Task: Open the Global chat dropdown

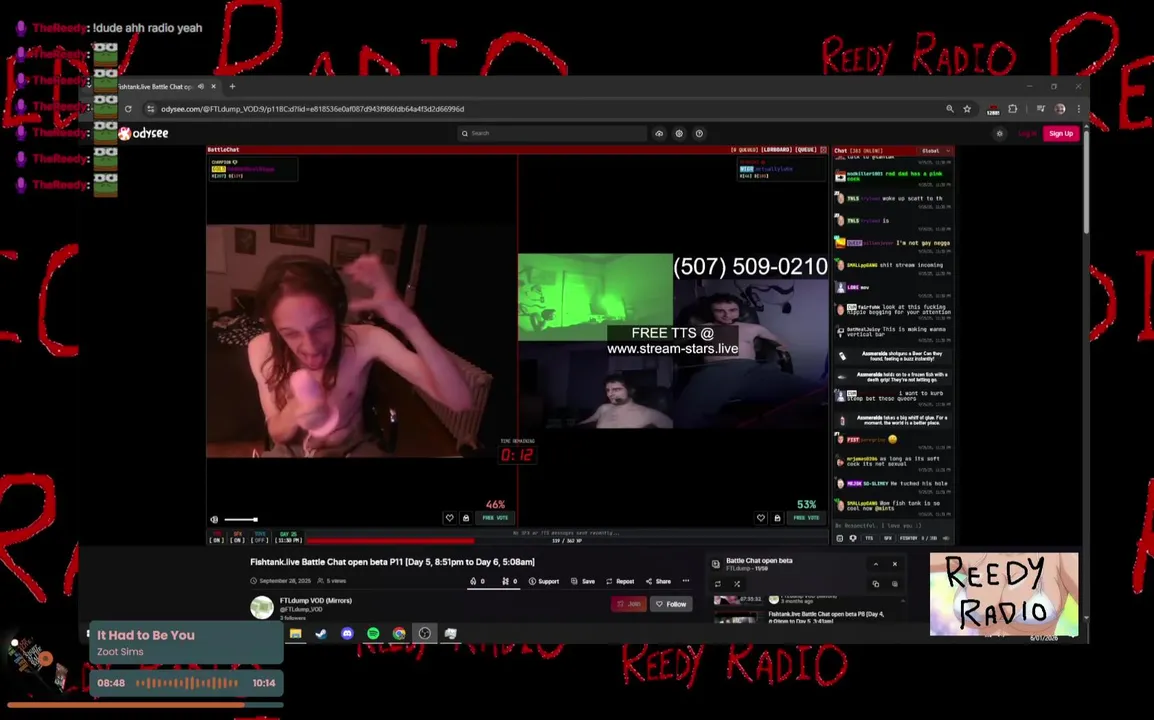Action: (x=936, y=150)
